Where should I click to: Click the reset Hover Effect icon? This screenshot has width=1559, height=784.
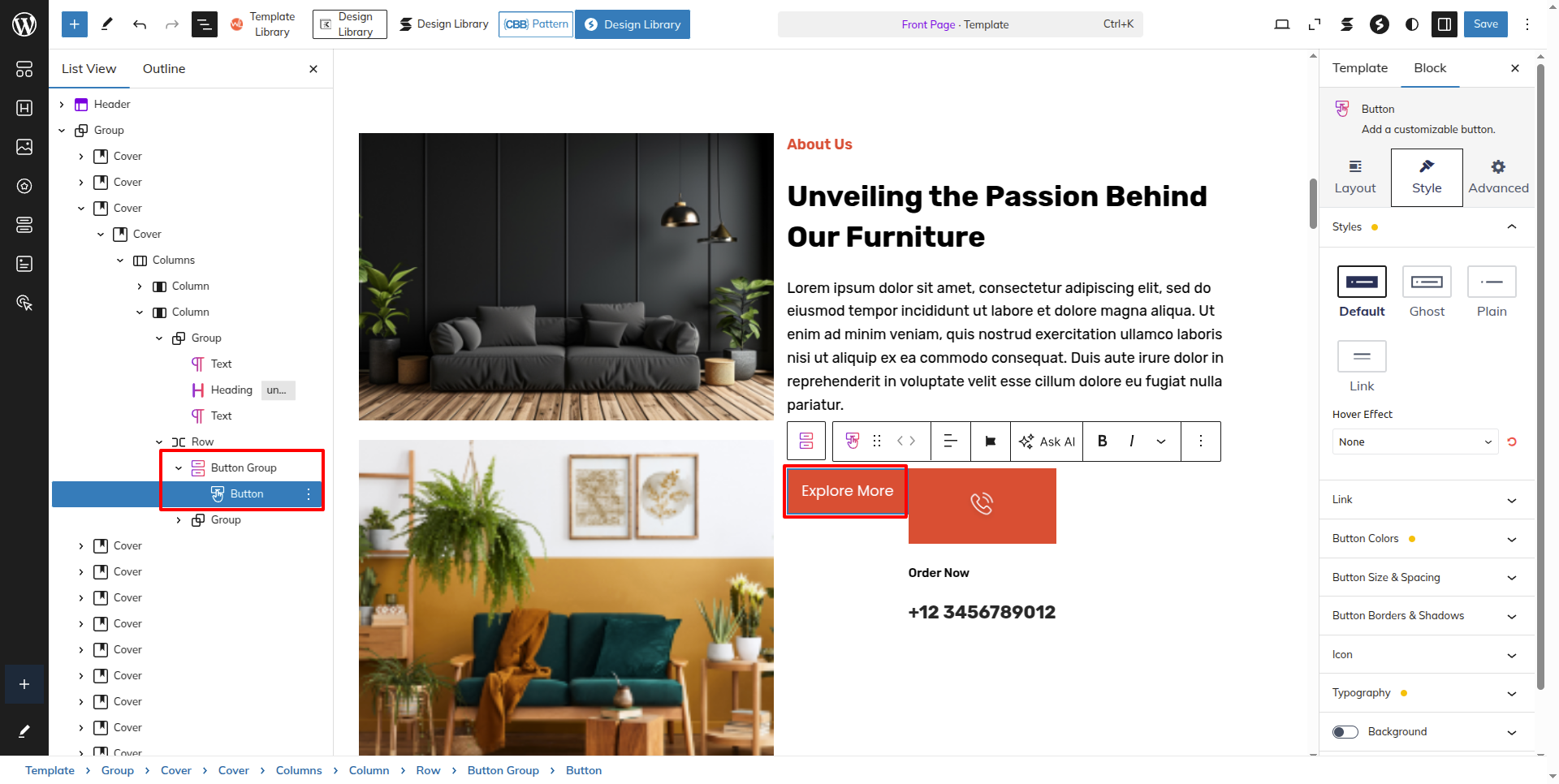(x=1512, y=442)
